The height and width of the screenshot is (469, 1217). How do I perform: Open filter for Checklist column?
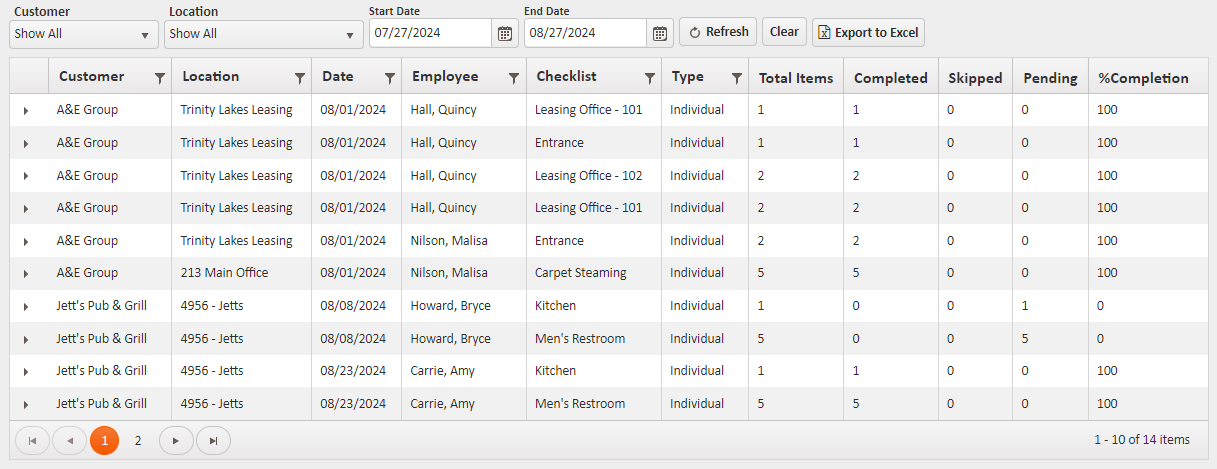click(x=650, y=78)
